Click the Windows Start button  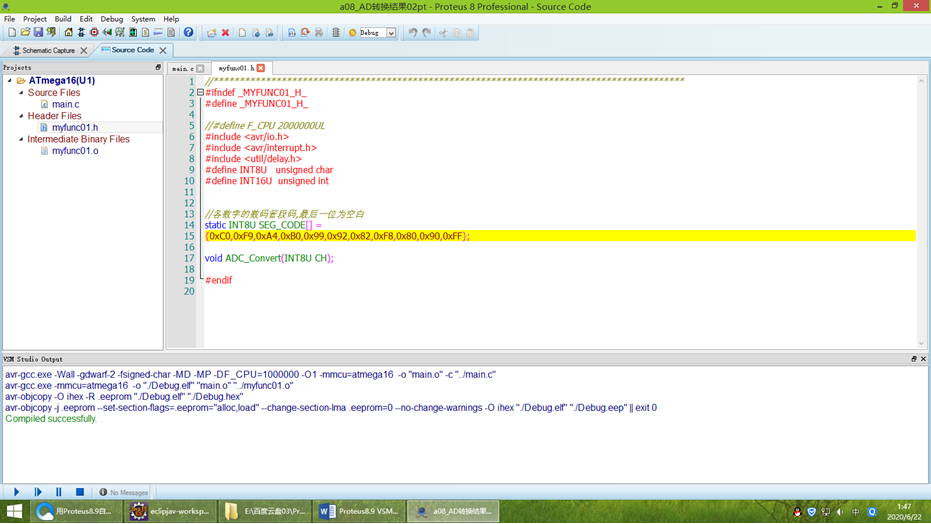(x=14, y=511)
